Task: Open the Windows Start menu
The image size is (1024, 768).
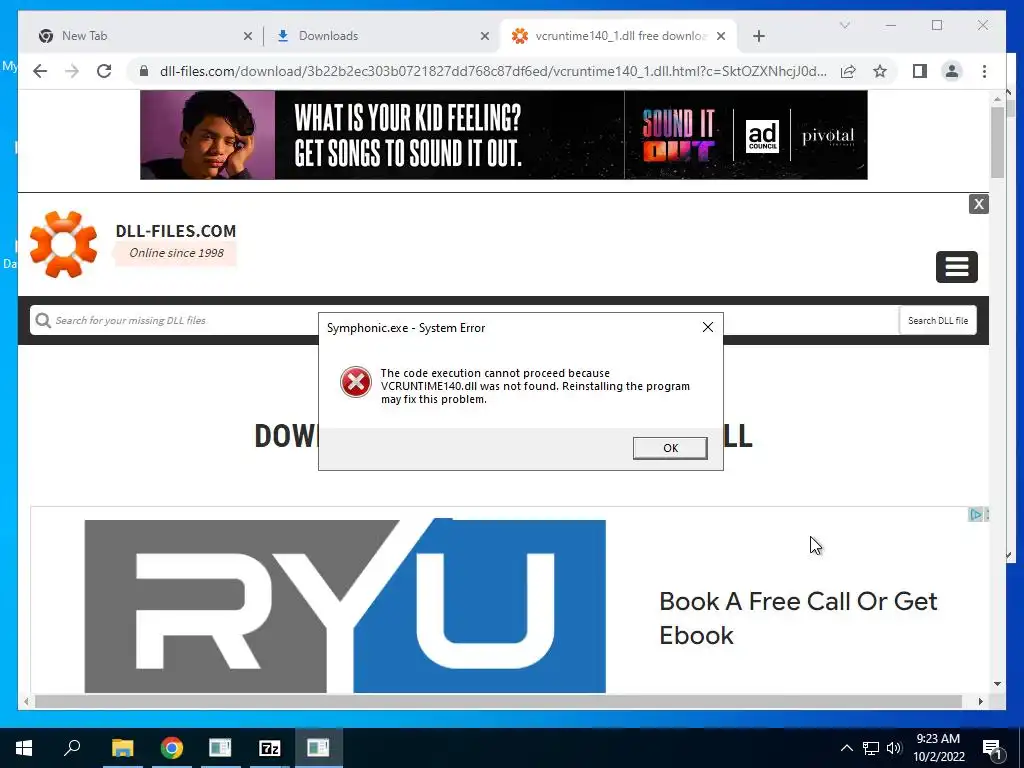Action: 24,748
